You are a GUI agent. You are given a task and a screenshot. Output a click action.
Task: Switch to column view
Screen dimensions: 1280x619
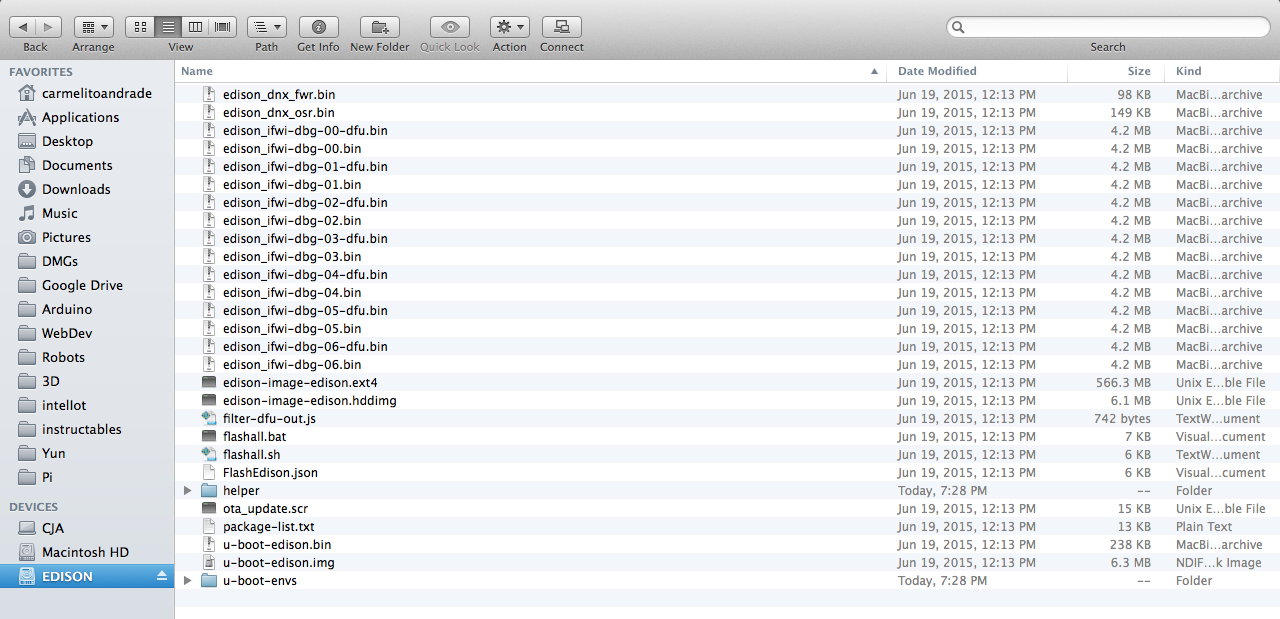pos(196,27)
